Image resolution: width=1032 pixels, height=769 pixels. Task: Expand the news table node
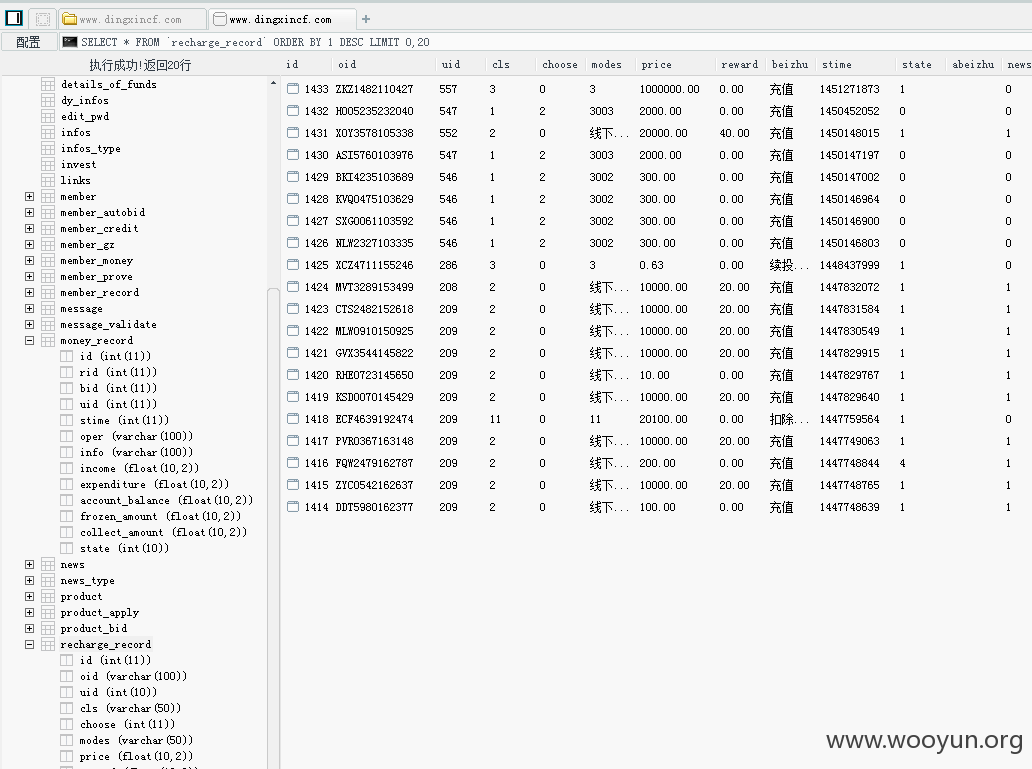tap(30, 564)
